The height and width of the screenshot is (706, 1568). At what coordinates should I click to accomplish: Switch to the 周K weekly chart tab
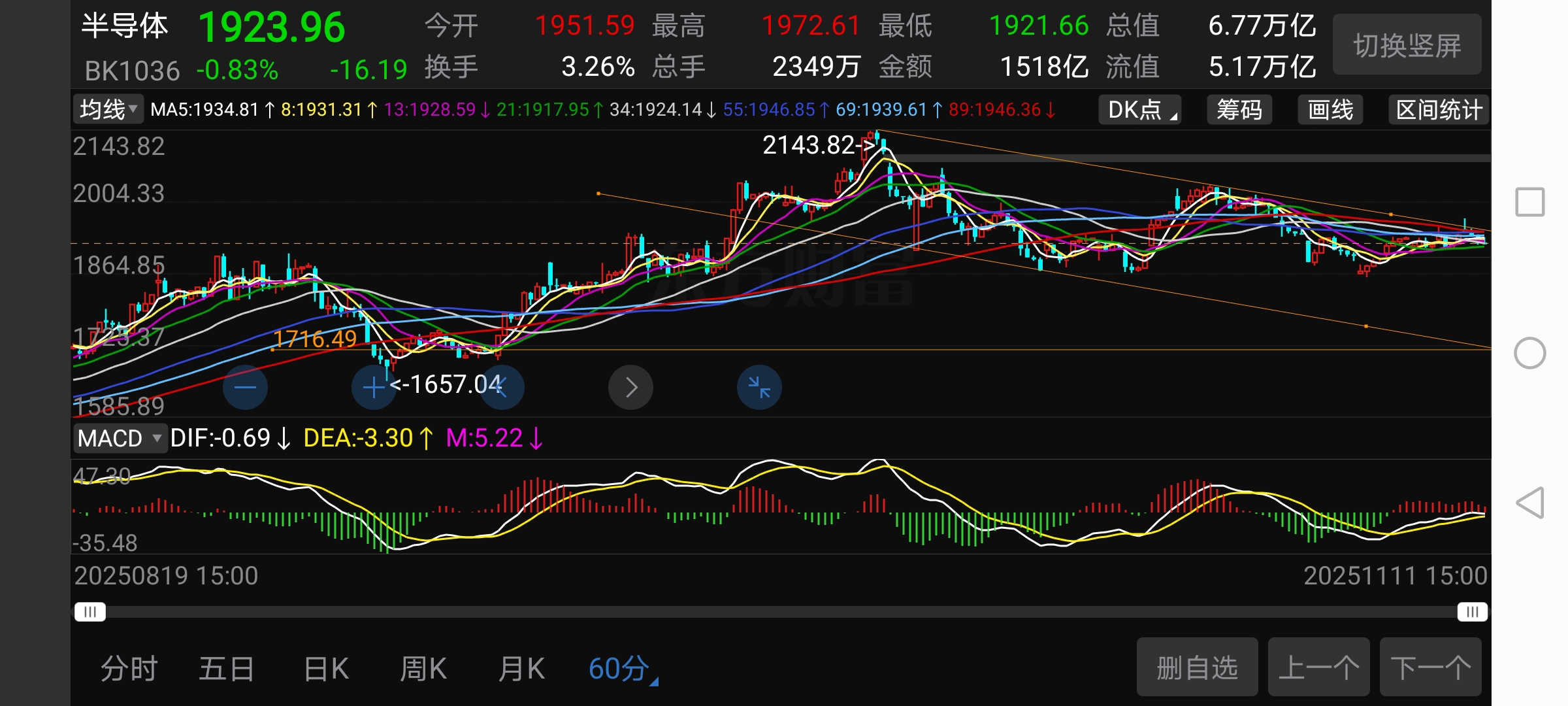click(x=423, y=669)
